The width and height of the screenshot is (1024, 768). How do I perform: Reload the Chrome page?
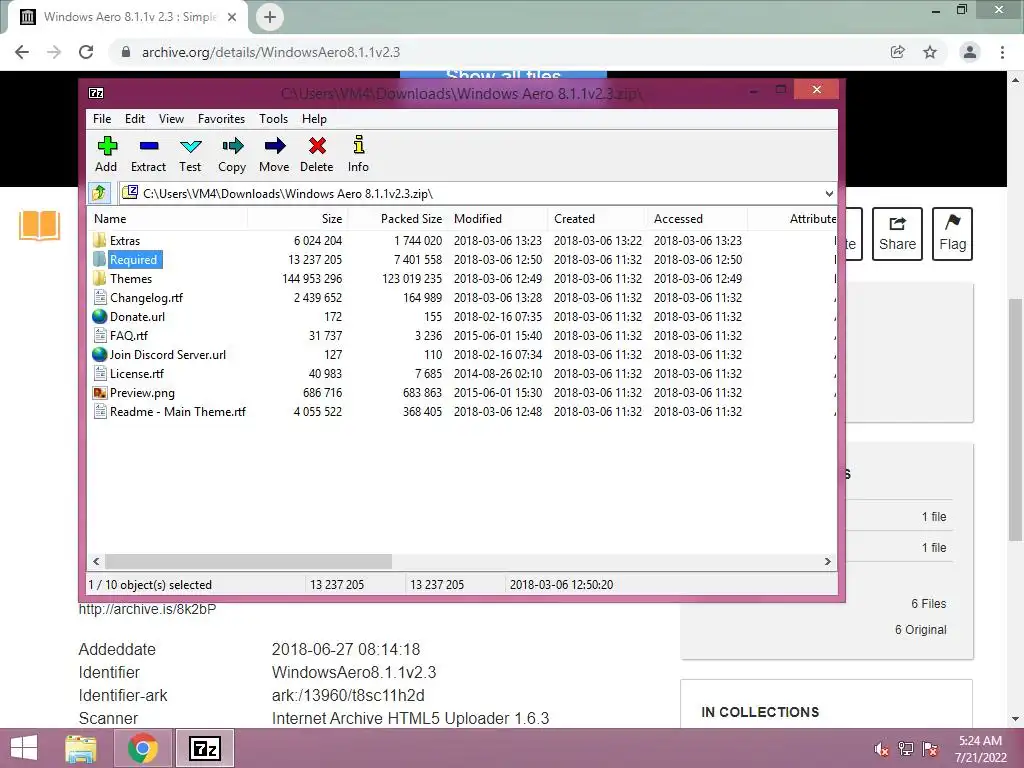pyautogui.click(x=86, y=52)
